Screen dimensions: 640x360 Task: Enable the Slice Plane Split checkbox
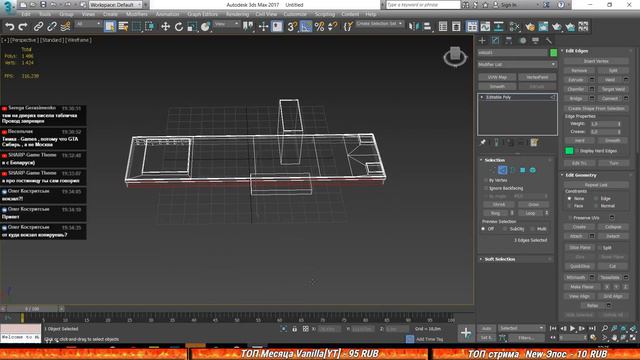click(x=600, y=248)
